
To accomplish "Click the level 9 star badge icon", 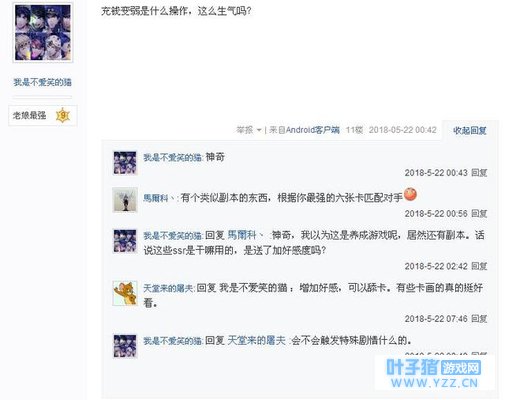I will point(63,116).
